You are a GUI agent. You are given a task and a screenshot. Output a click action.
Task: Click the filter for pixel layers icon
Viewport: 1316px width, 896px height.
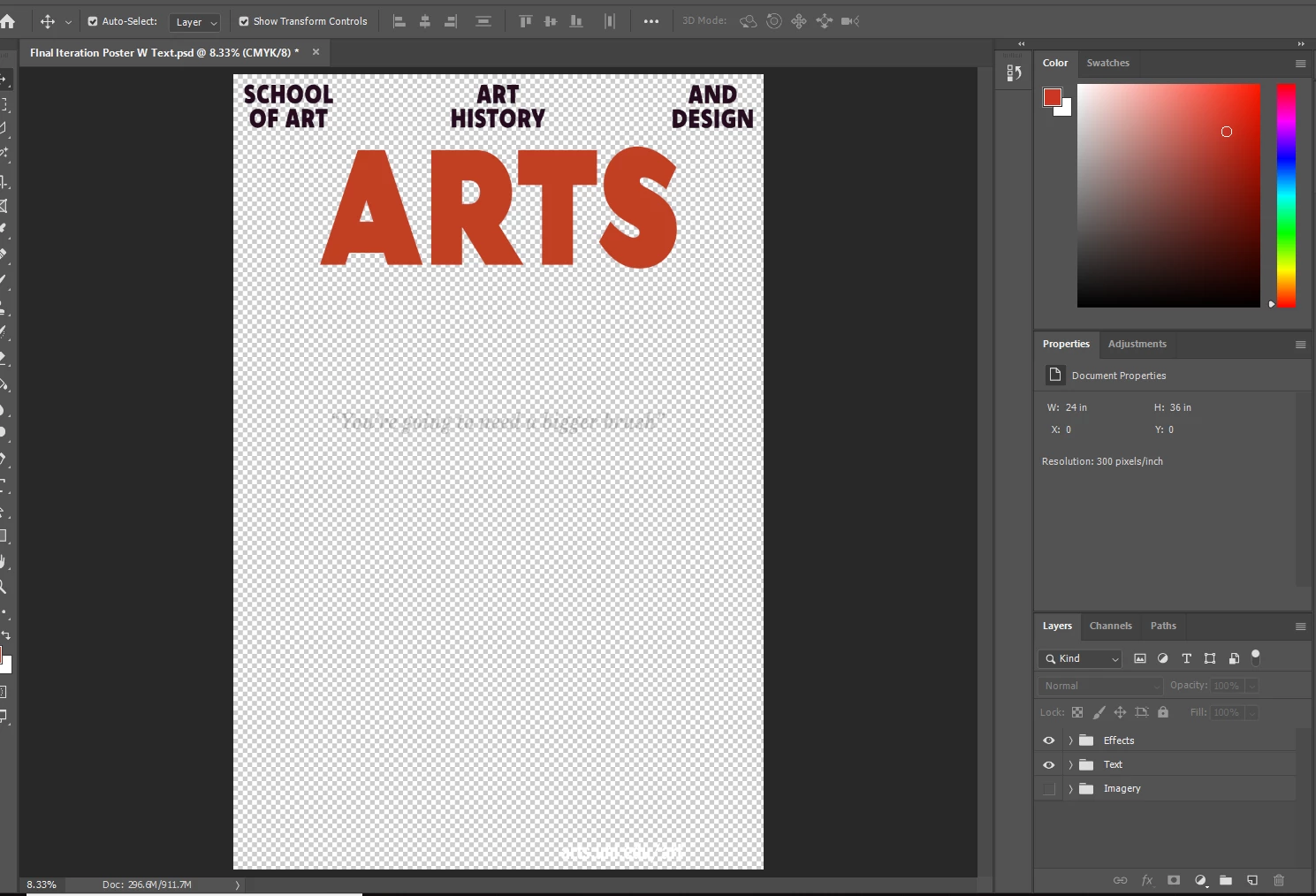click(x=1140, y=658)
